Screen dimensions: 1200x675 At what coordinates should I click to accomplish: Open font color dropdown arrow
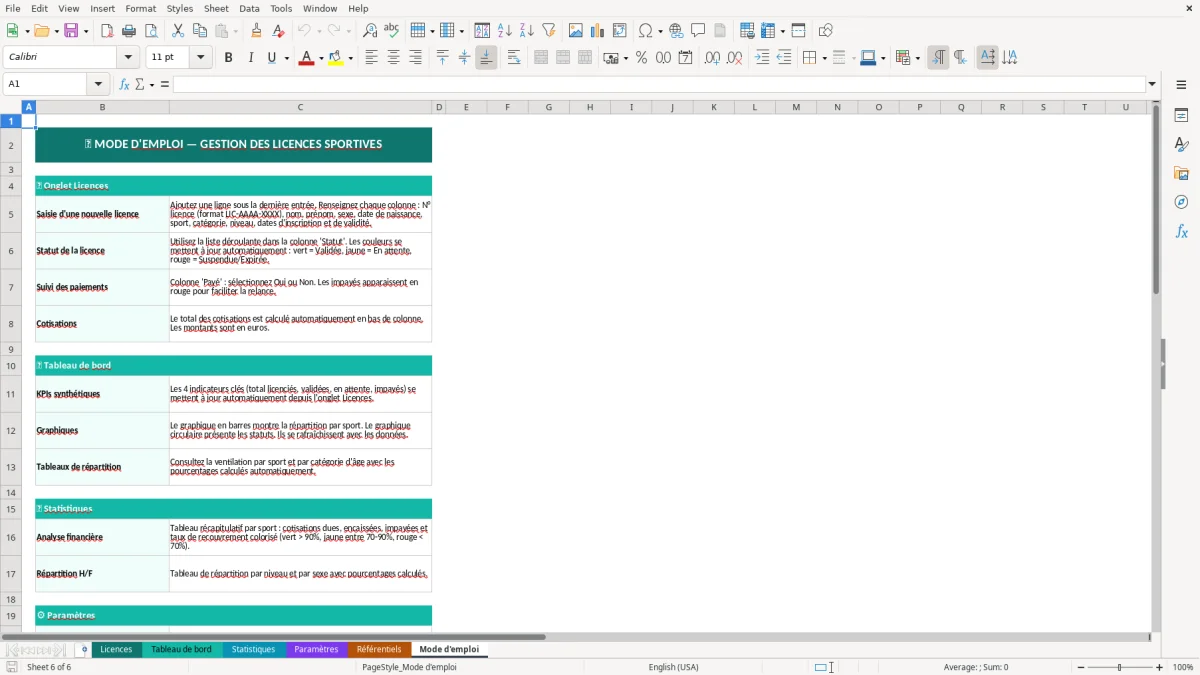[320, 58]
